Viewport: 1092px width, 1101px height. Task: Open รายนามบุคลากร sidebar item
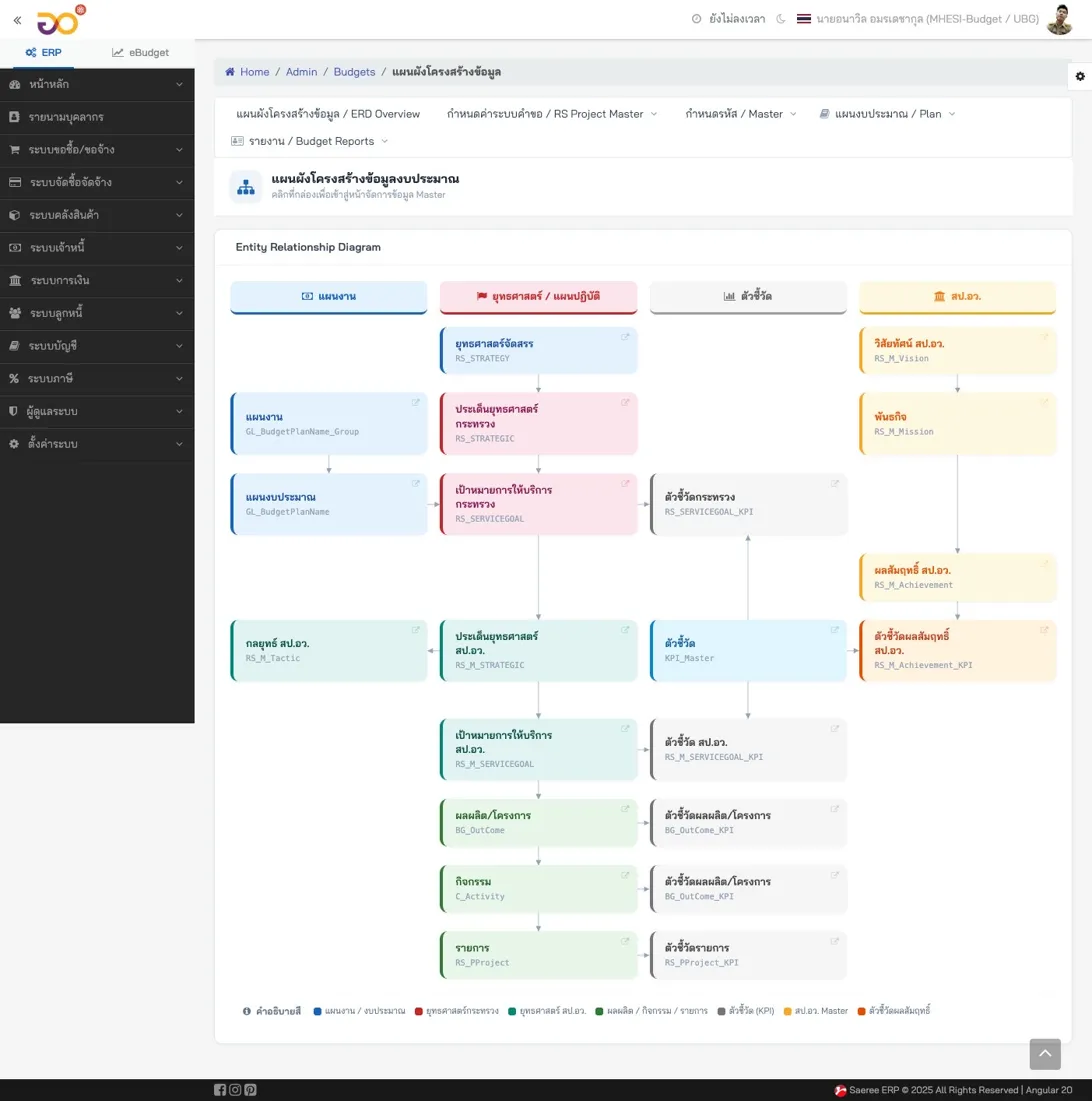tap(97, 117)
